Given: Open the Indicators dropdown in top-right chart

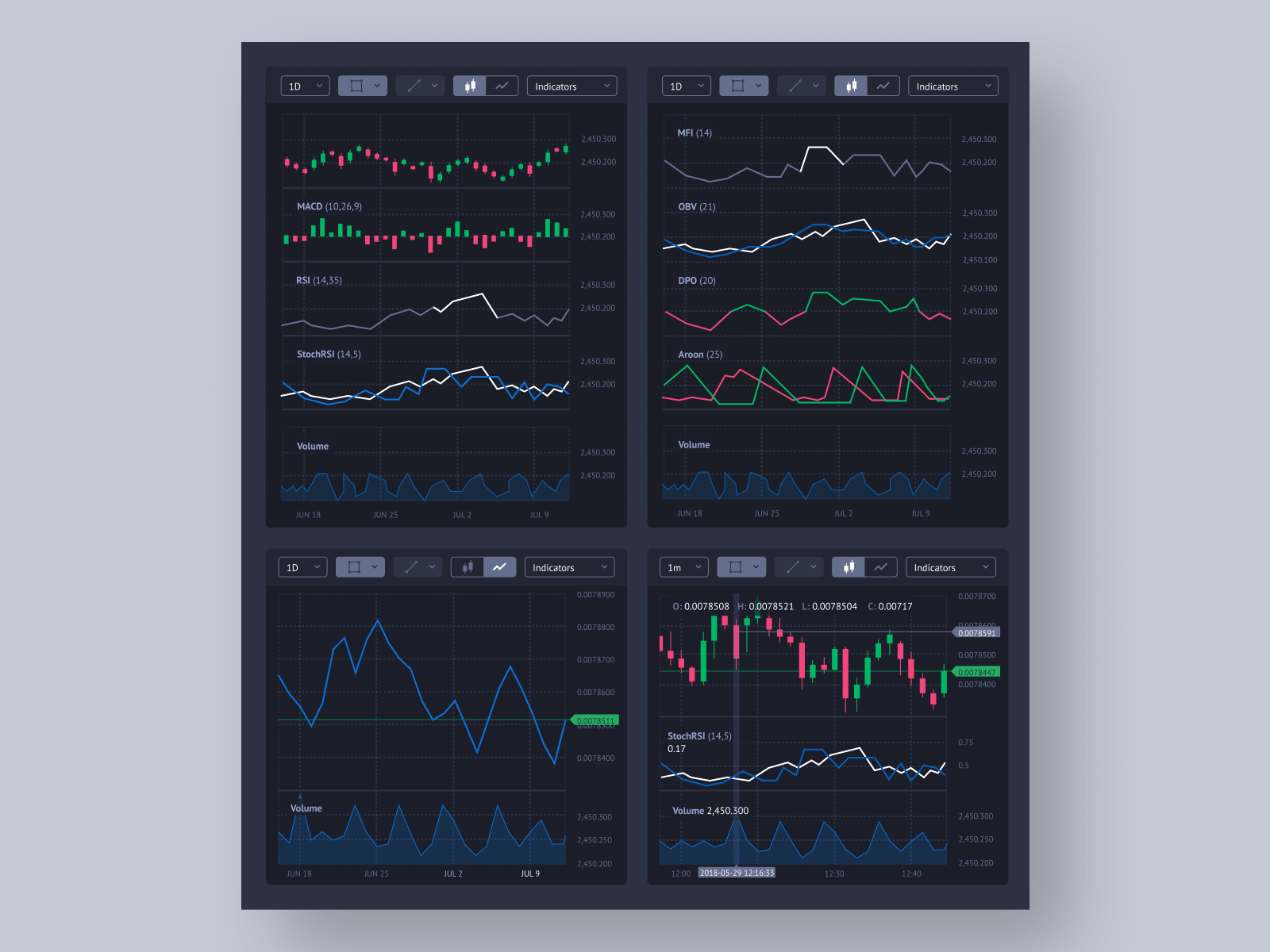Looking at the screenshot, I should (952, 86).
